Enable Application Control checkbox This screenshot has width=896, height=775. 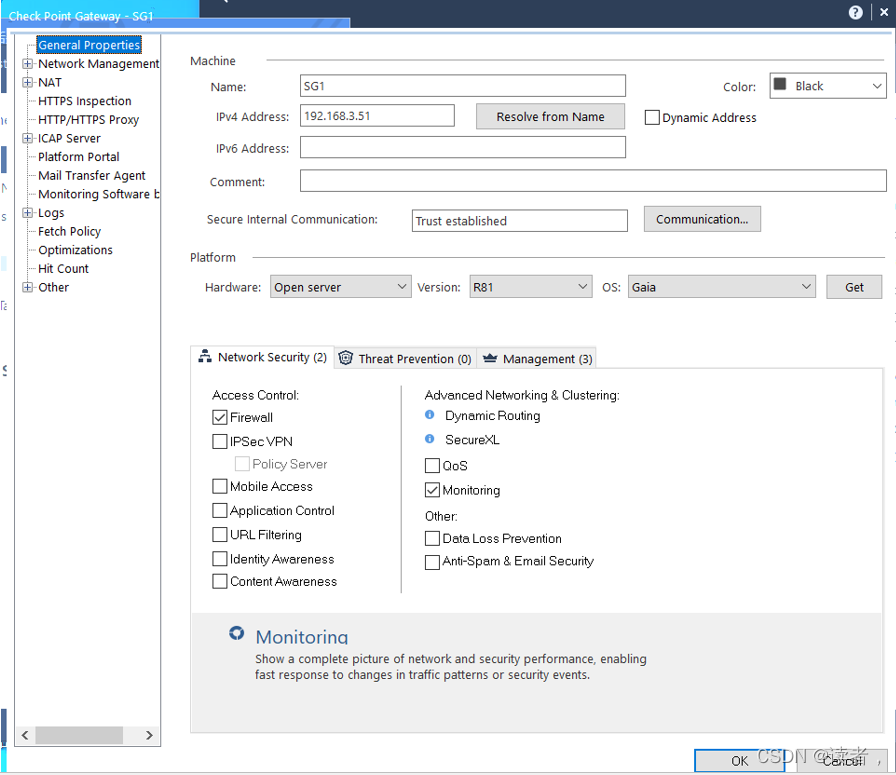tap(219, 510)
